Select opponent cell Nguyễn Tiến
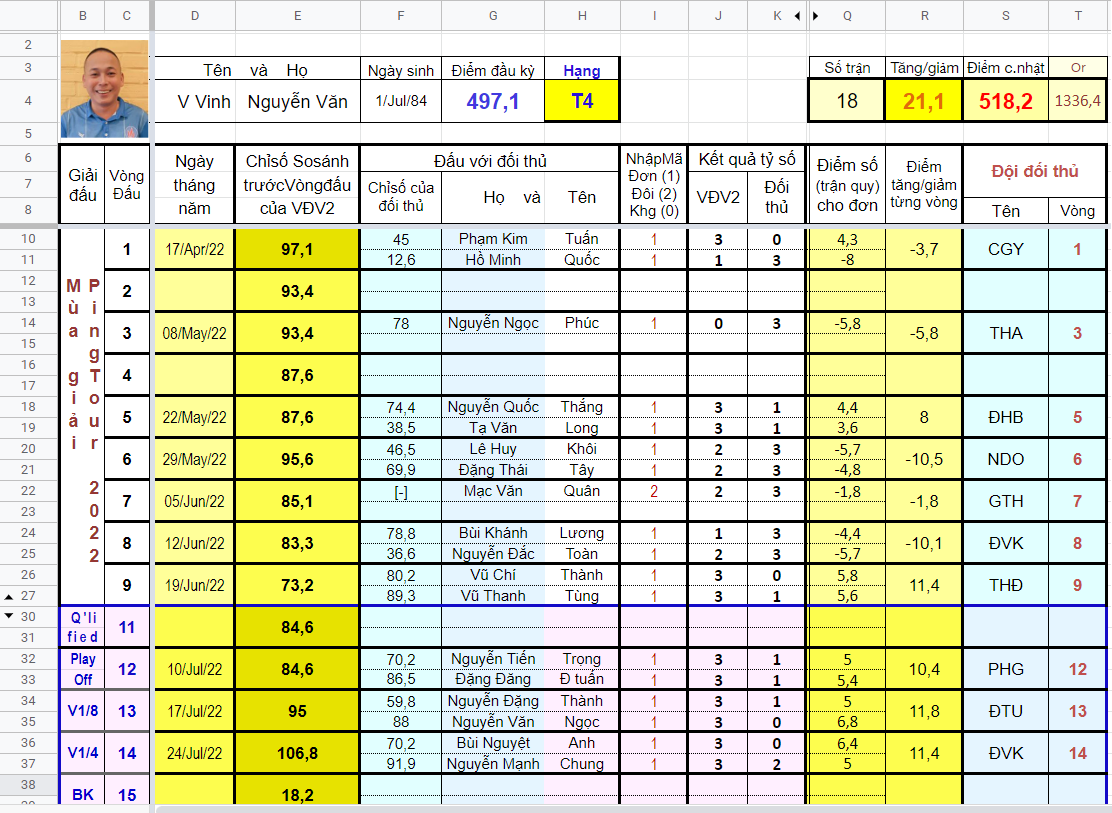The height and width of the screenshot is (813, 1112). coord(493,659)
